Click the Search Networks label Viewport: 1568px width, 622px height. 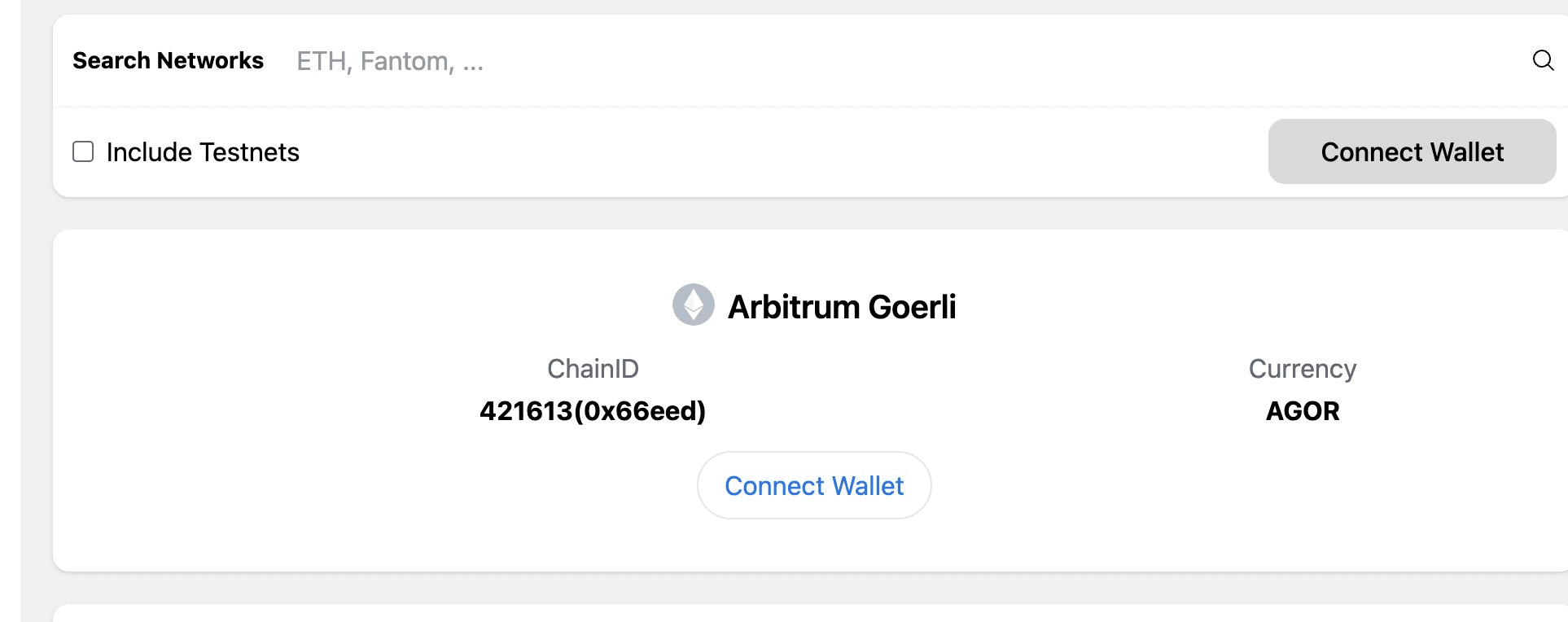click(x=168, y=60)
